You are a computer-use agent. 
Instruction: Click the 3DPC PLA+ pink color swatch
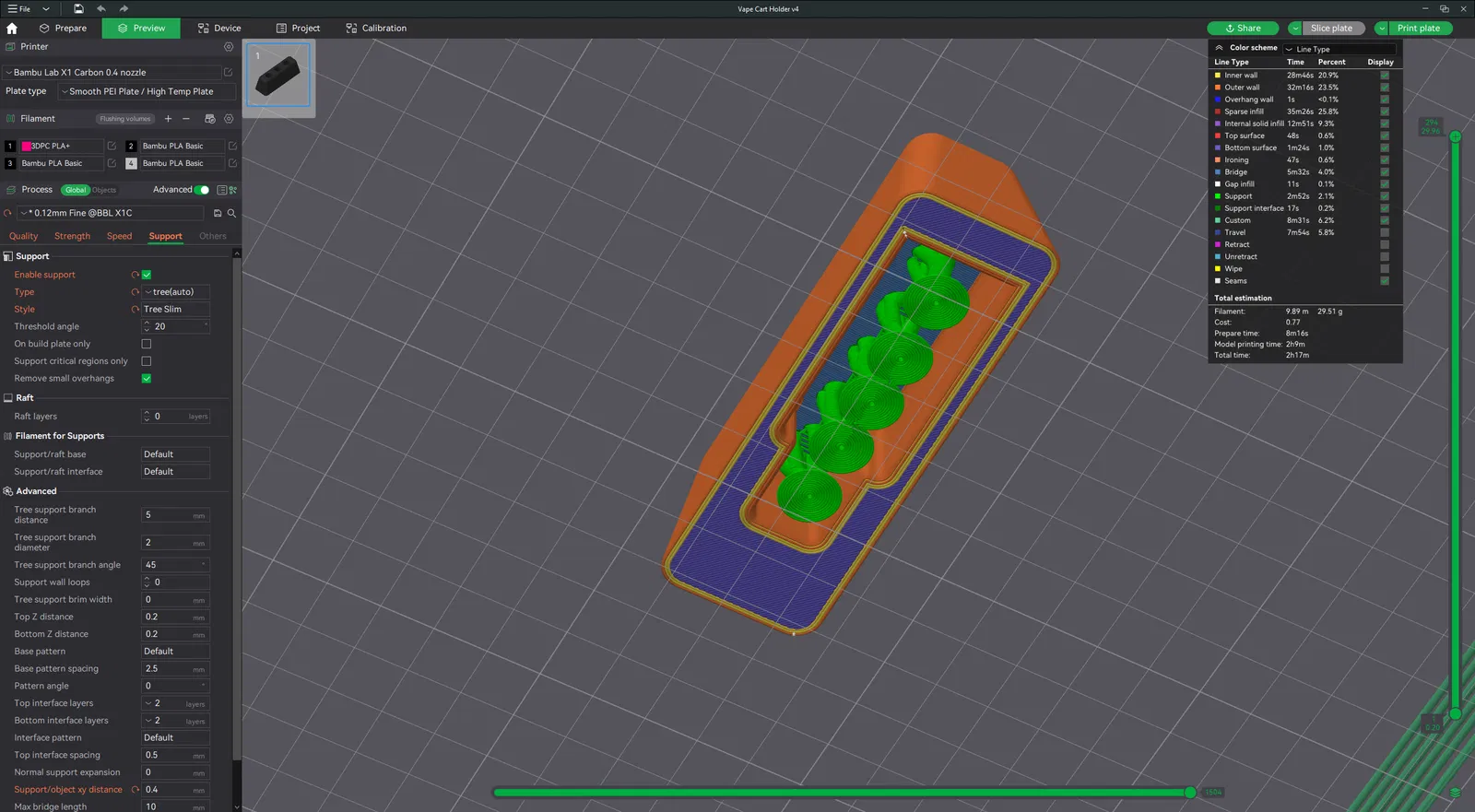(x=27, y=146)
